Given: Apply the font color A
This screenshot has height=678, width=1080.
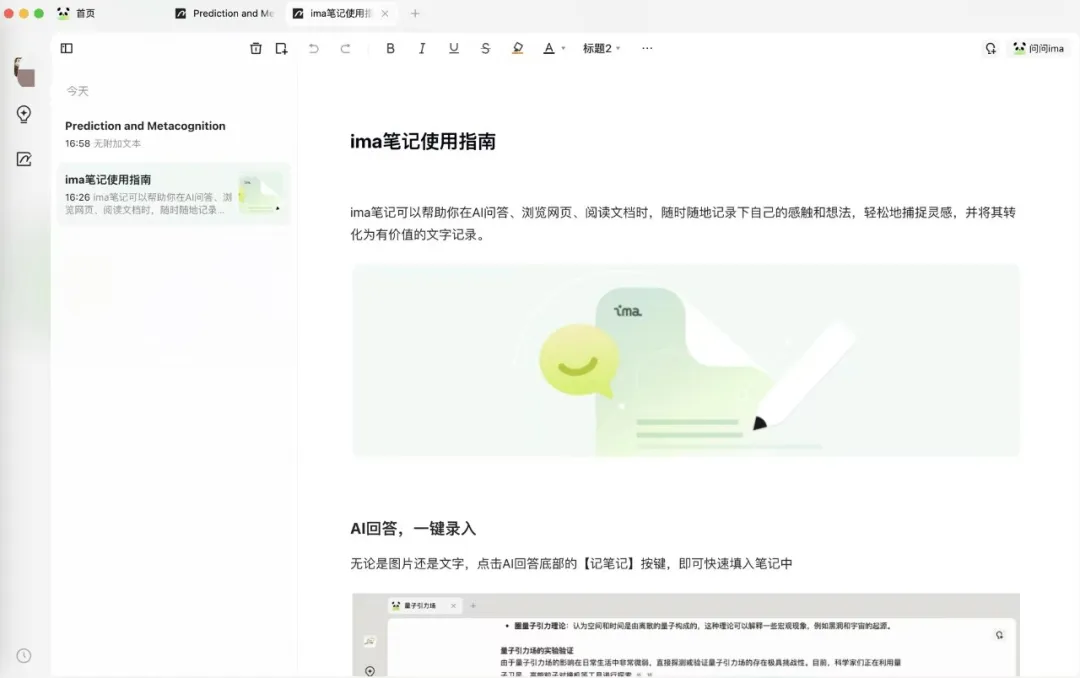Looking at the screenshot, I should tap(549, 48).
